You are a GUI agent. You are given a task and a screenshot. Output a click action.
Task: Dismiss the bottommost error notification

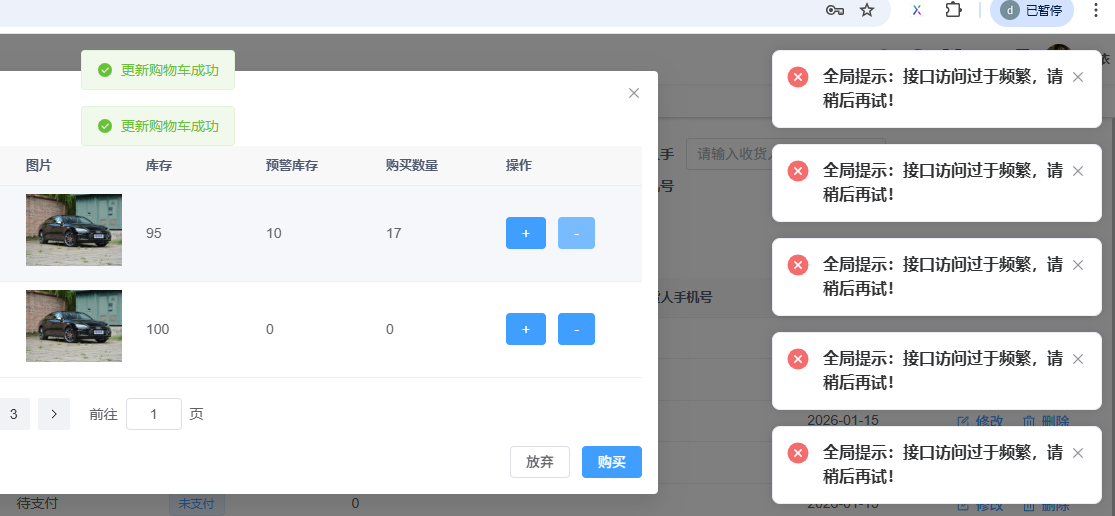pyautogui.click(x=1077, y=453)
